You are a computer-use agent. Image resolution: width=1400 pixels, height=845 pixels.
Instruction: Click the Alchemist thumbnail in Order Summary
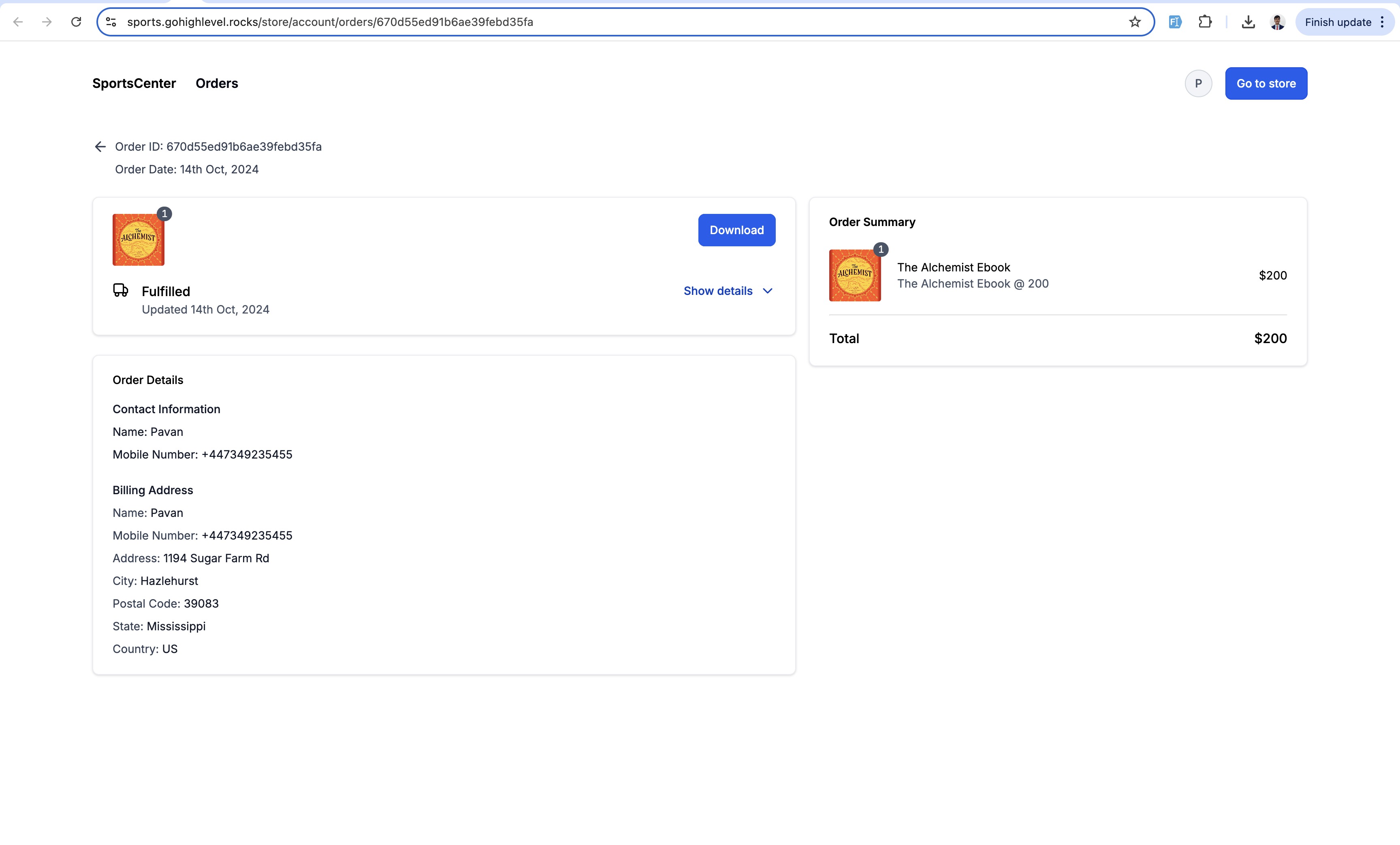coord(855,275)
